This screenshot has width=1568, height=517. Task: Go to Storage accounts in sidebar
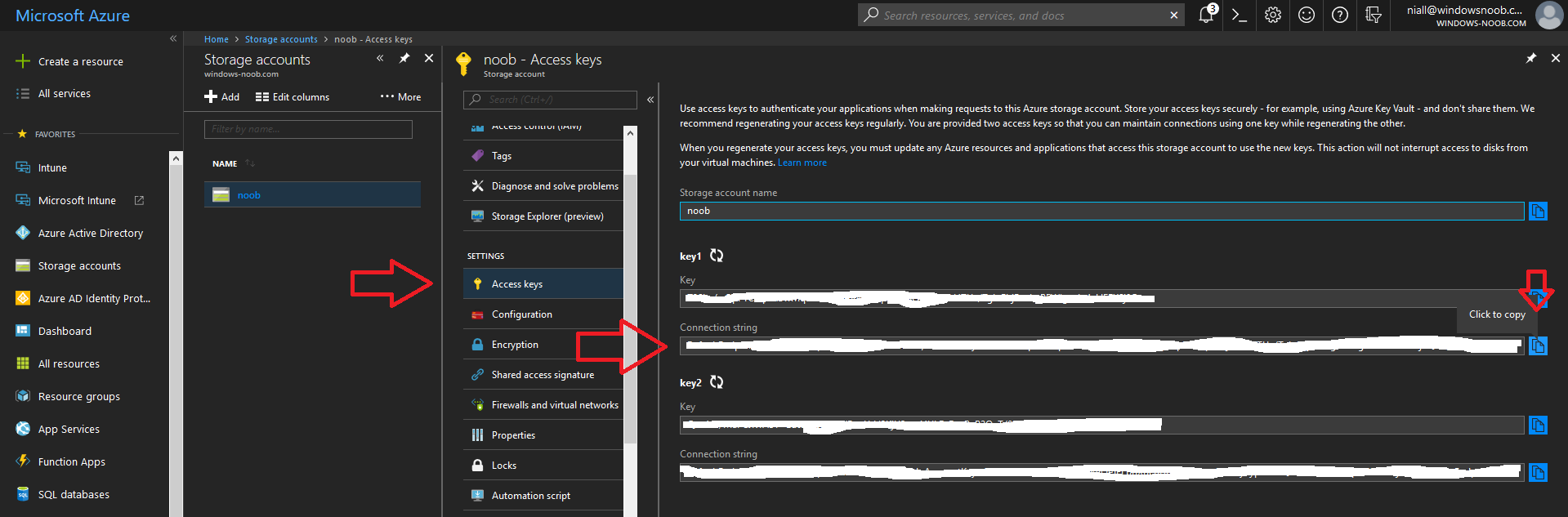point(79,265)
